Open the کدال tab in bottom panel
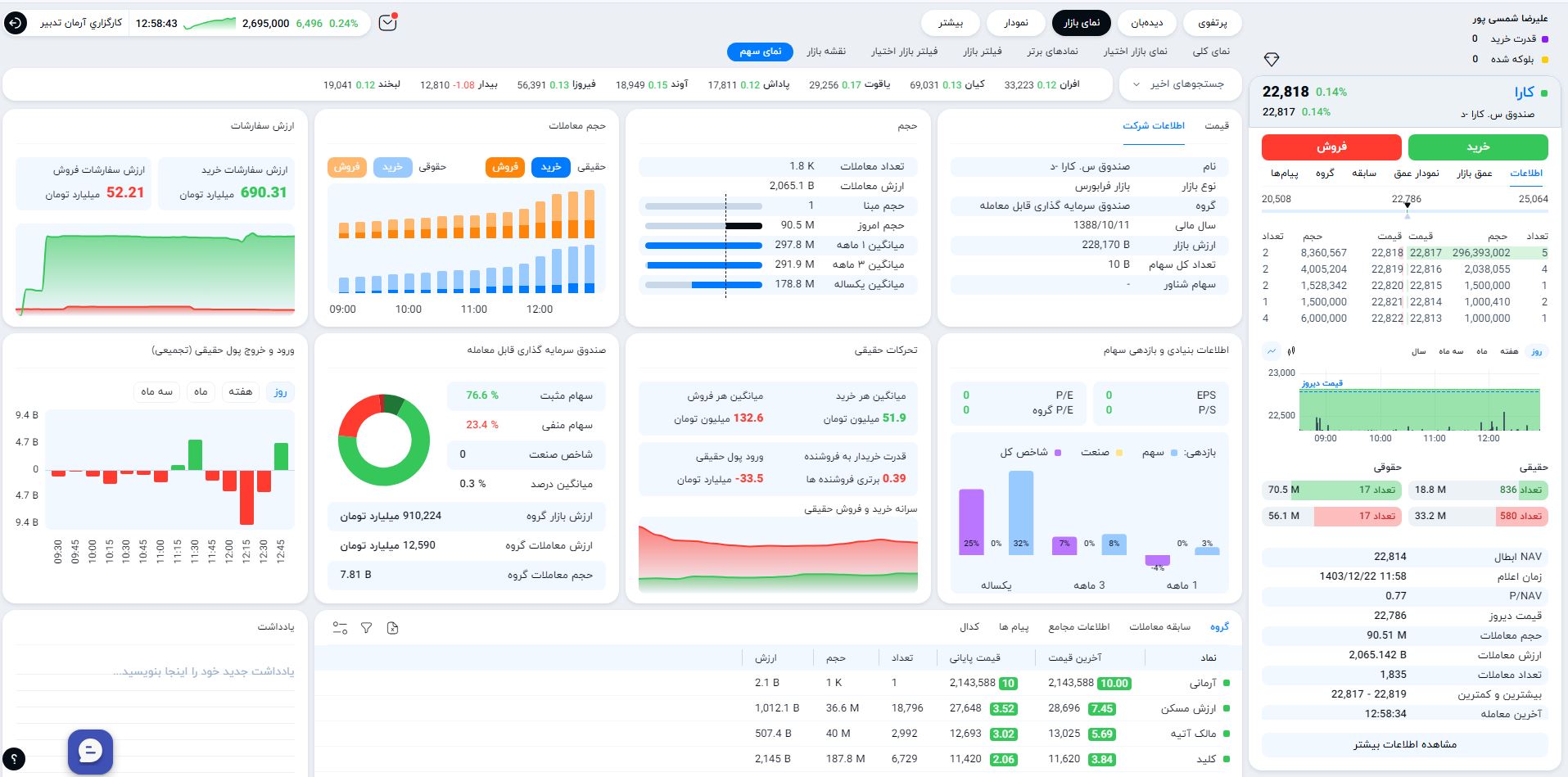The image size is (1568, 777). [x=969, y=627]
